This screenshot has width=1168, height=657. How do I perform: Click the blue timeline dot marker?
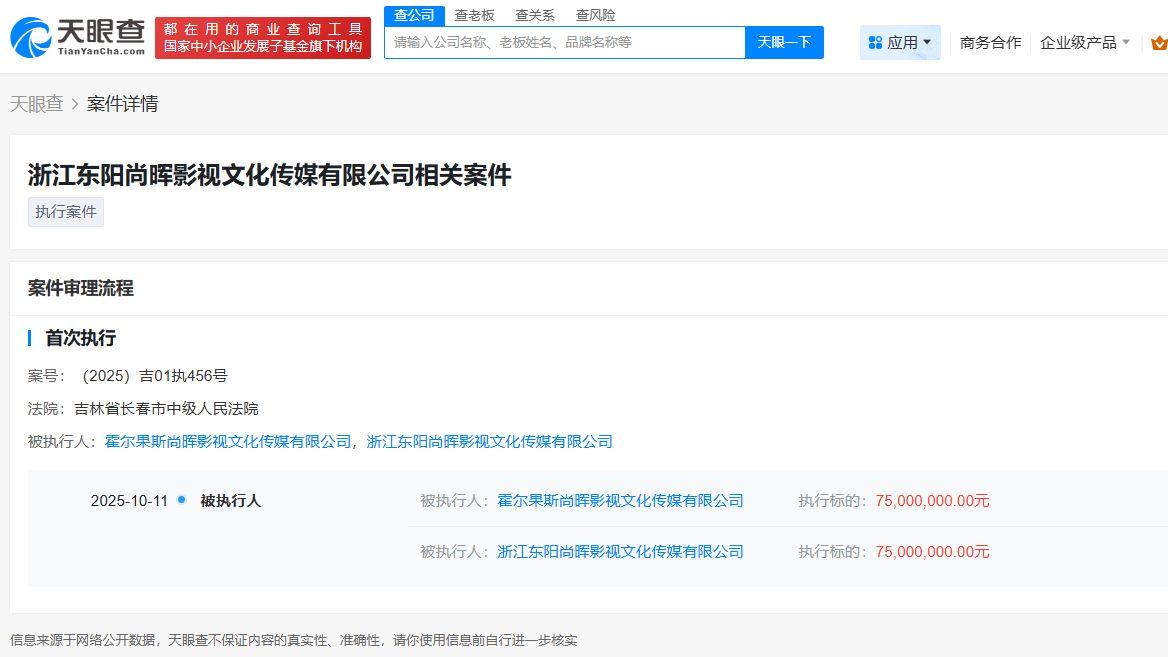point(181,500)
